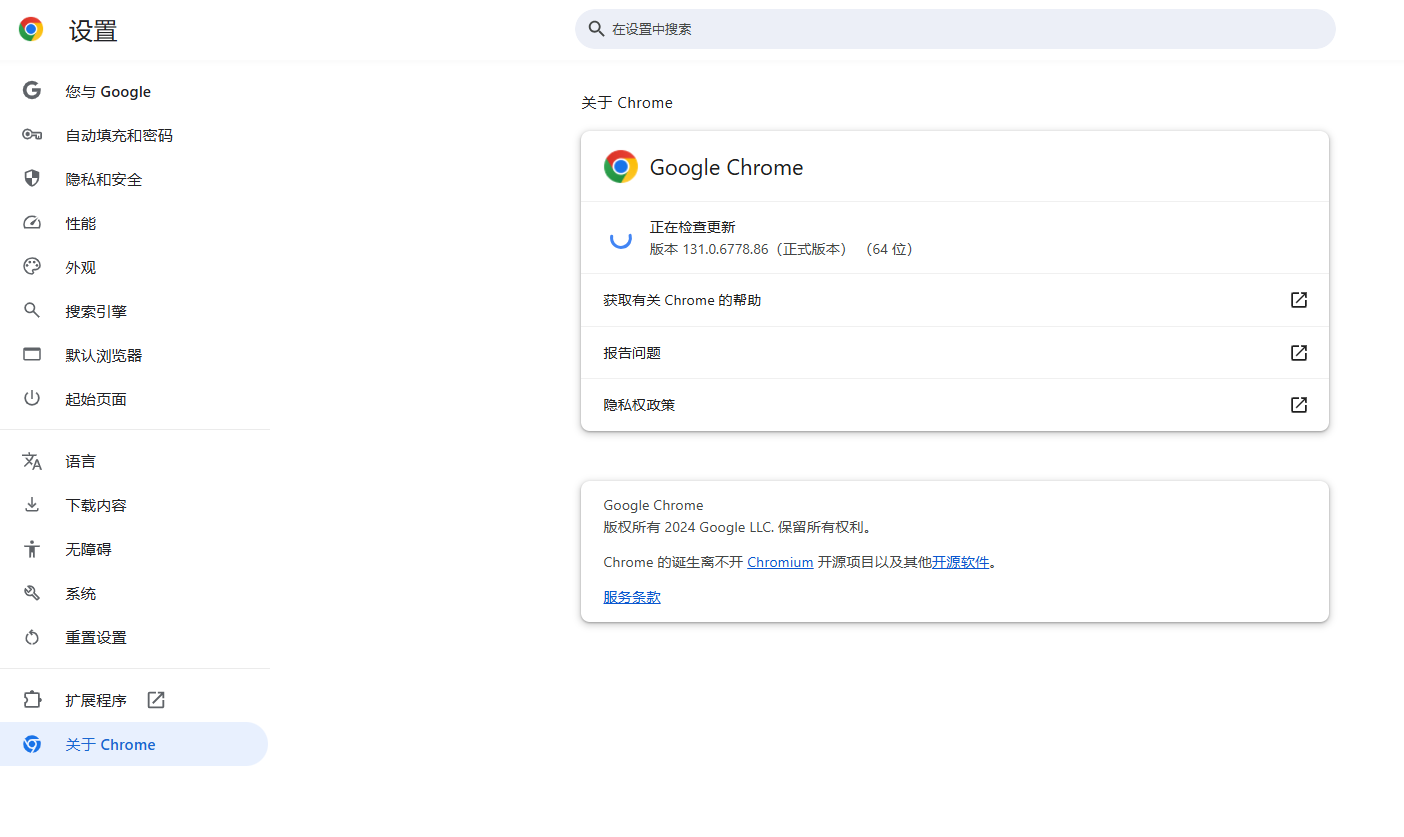The image size is (1404, 837).
Task: Click the magnifier icon for 搜索引擎
Action: [x=32, y=311]
